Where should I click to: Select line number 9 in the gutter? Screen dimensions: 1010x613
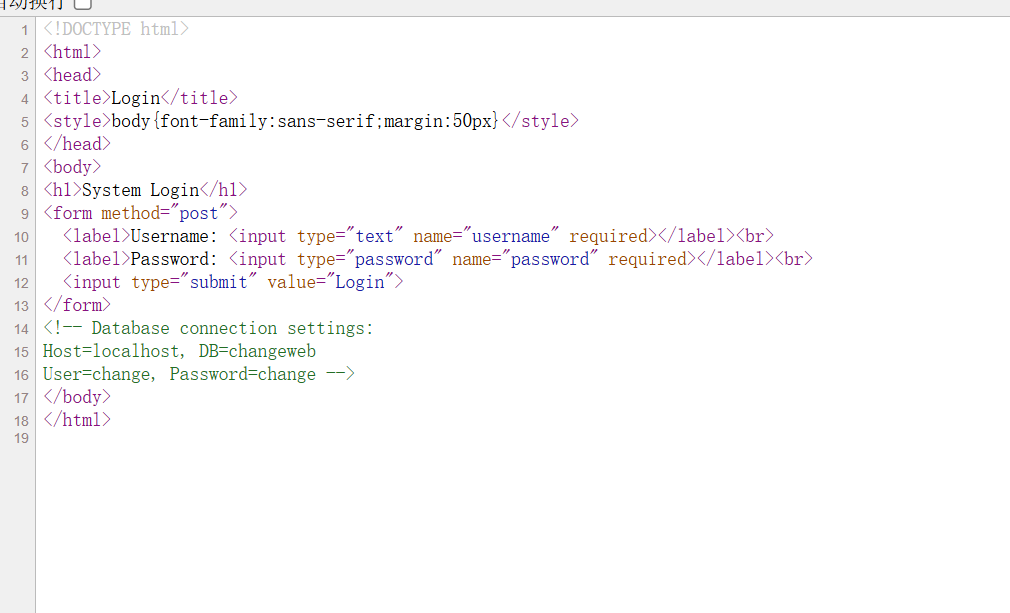click(x=24, y=214)
